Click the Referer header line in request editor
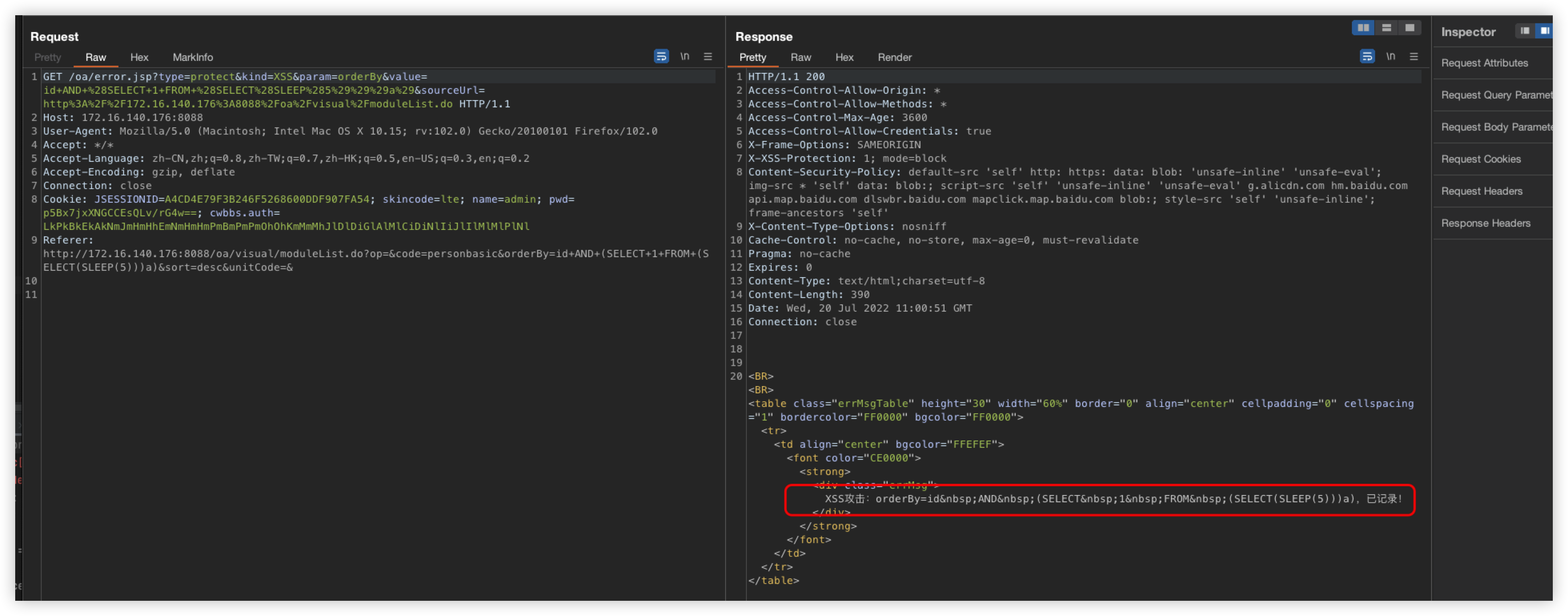Image resolution: width=1568 pixels, height=616 pixels. [68, 240]
